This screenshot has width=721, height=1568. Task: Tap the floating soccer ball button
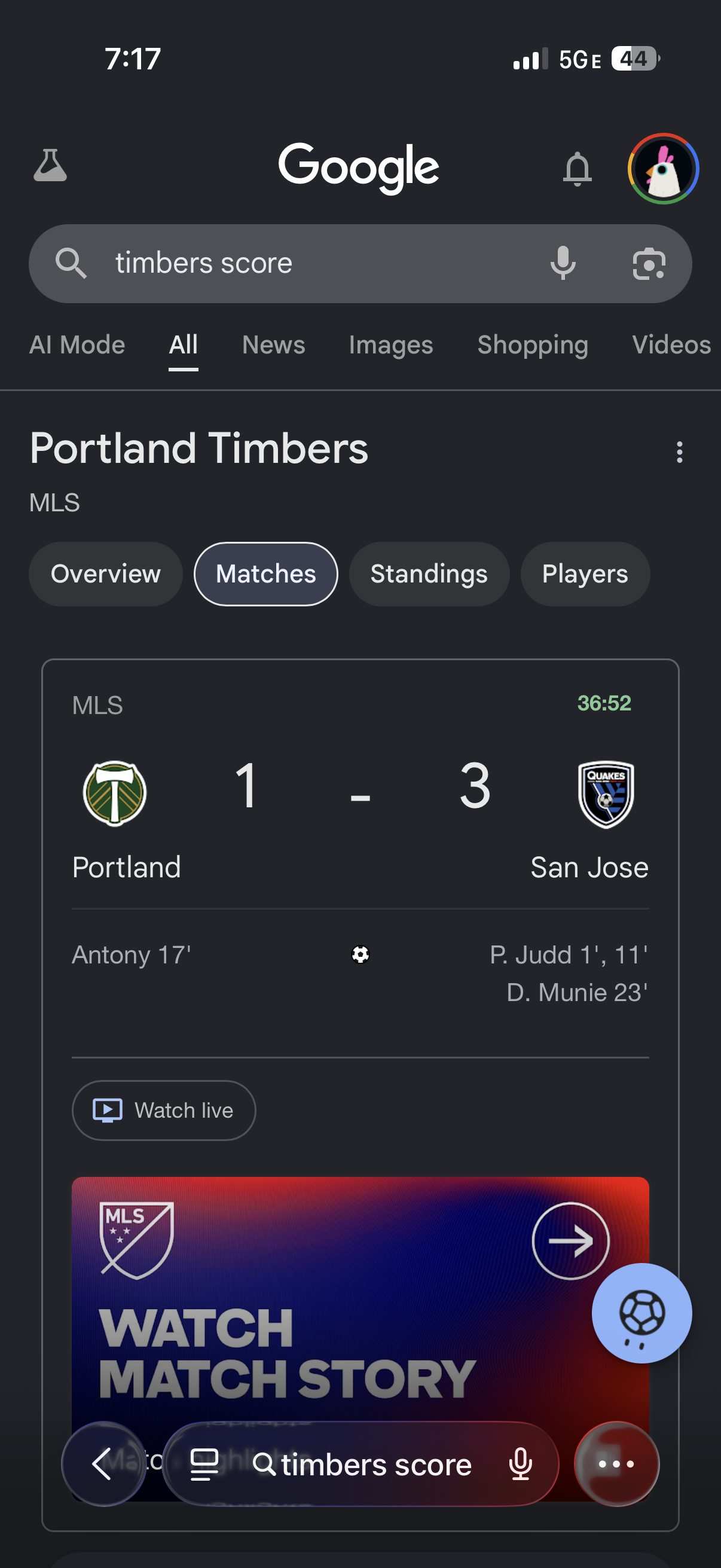pyautogui.click(x=641, y=1313)
